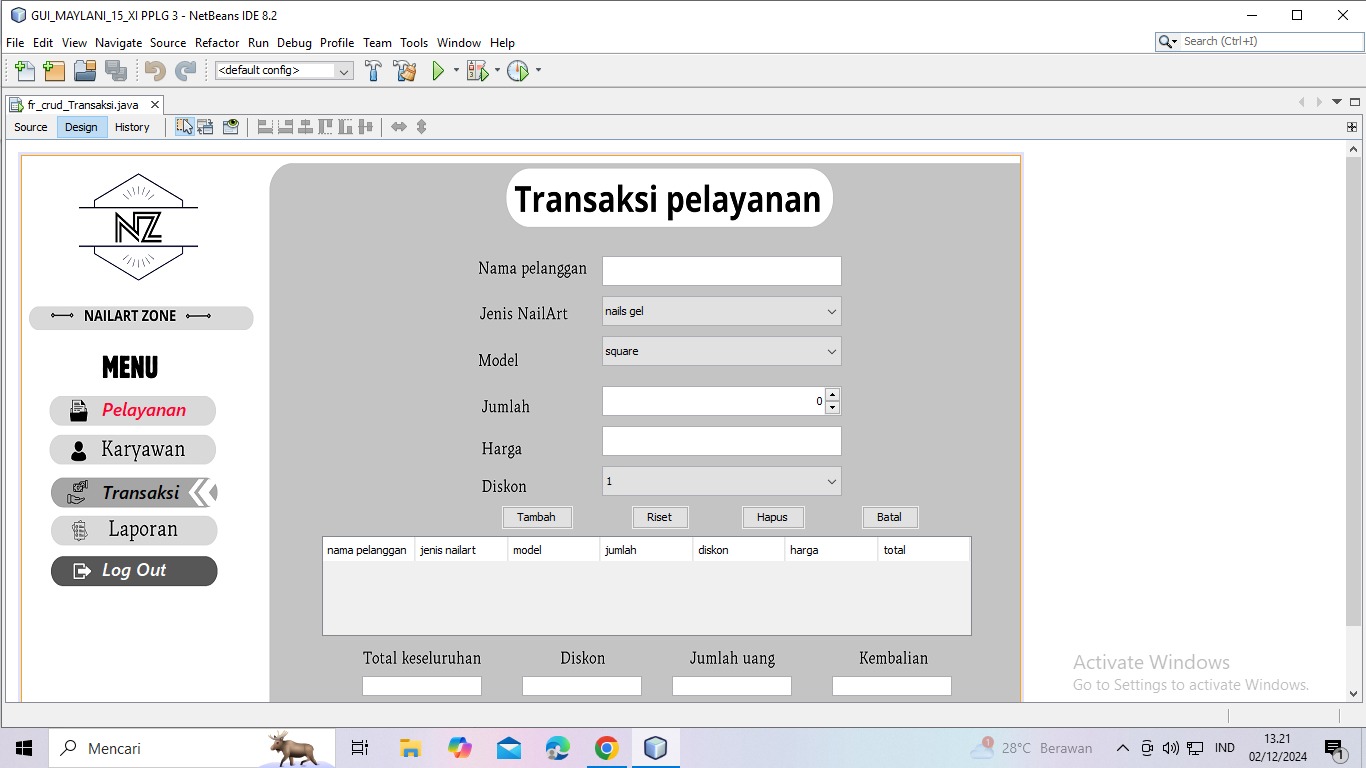Build the project with the hammer icon

[373, 71]
